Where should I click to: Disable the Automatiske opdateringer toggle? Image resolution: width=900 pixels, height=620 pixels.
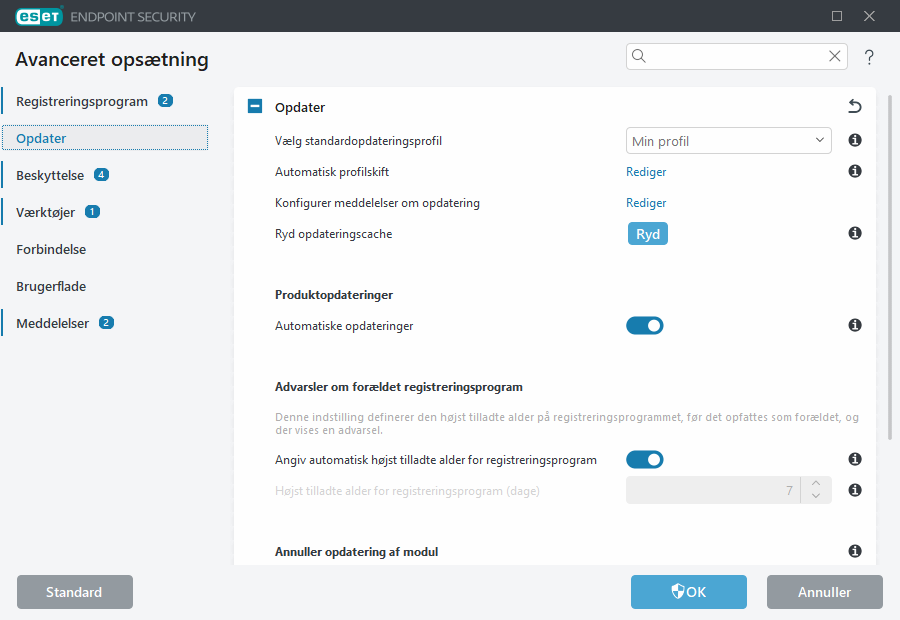[x=645, y=325]
